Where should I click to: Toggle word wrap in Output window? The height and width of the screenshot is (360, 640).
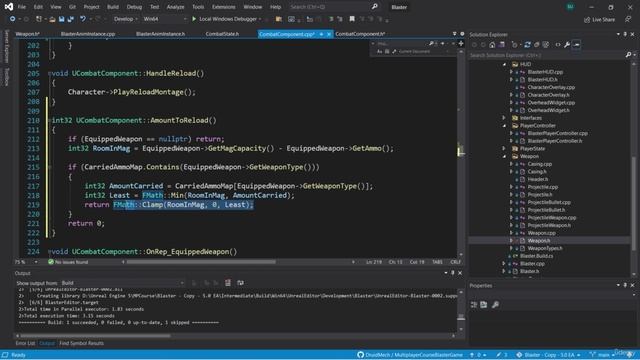point(240,283)
